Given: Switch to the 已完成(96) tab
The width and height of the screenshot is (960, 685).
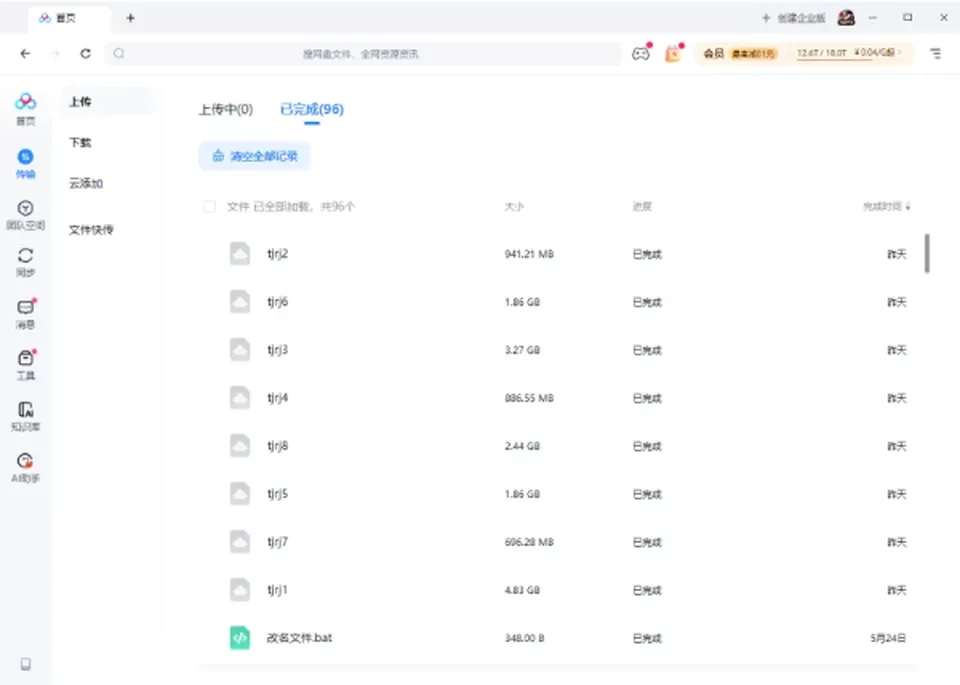Looking at the screenshot, I should pyautogui.click(x=312, y=110).
